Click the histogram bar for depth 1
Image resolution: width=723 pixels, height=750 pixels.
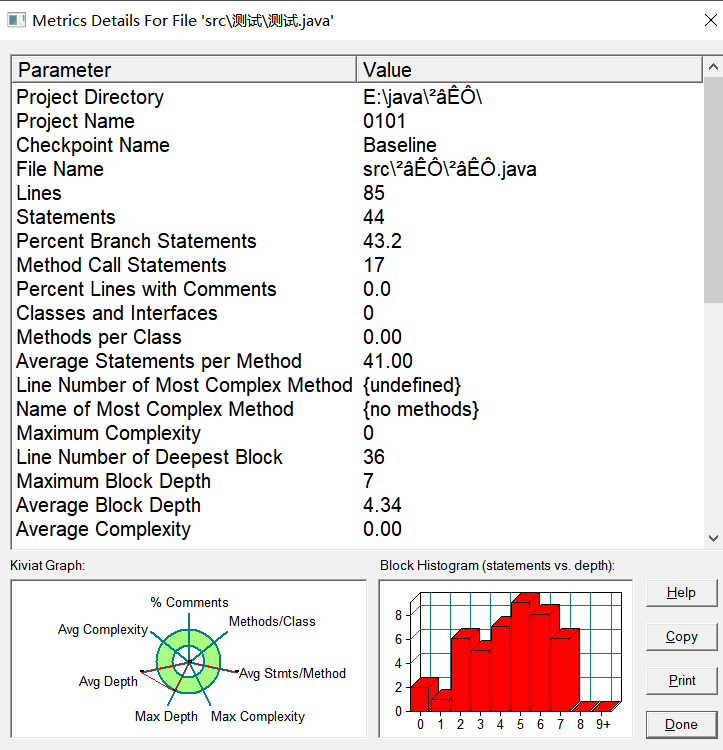click(440, 705)
